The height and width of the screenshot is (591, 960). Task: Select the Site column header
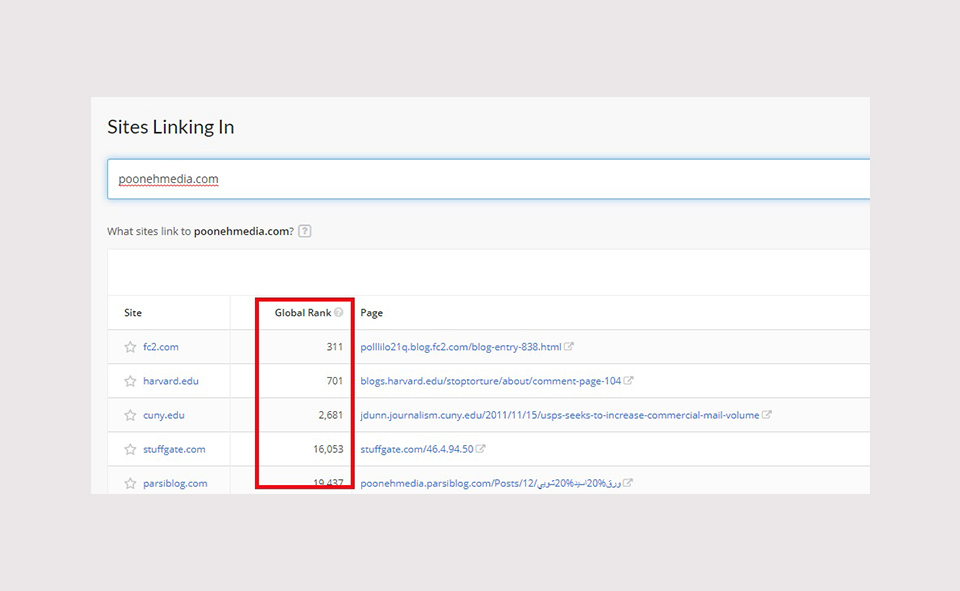click(133, 312)
